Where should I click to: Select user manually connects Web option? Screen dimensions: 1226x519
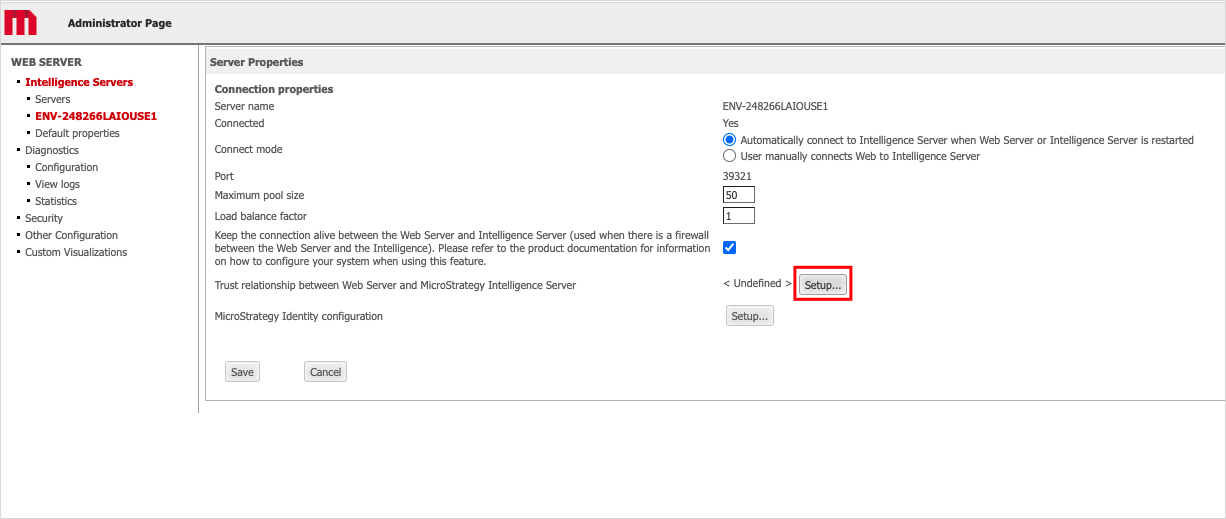730,156
